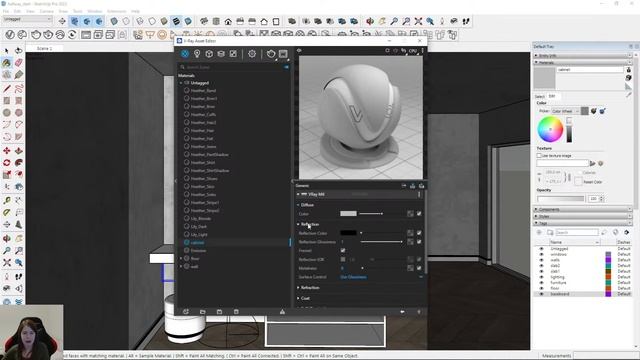Viewport: 640px width, 360px height.
Task: Toggle Metalness texture enable checkbox
Action: coord(419,268)
